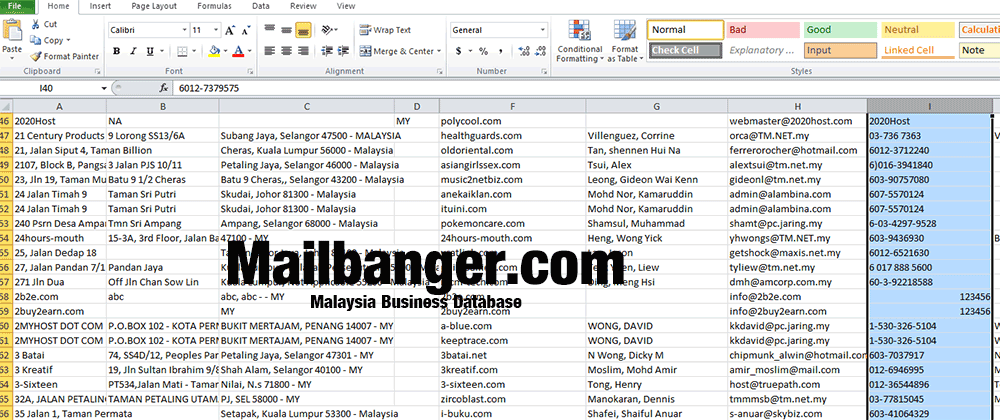This screenshot has width=1000, height=420.
Task: Increase font size with grow A icon
Action: pyautogui.click(x=229, y=30)
